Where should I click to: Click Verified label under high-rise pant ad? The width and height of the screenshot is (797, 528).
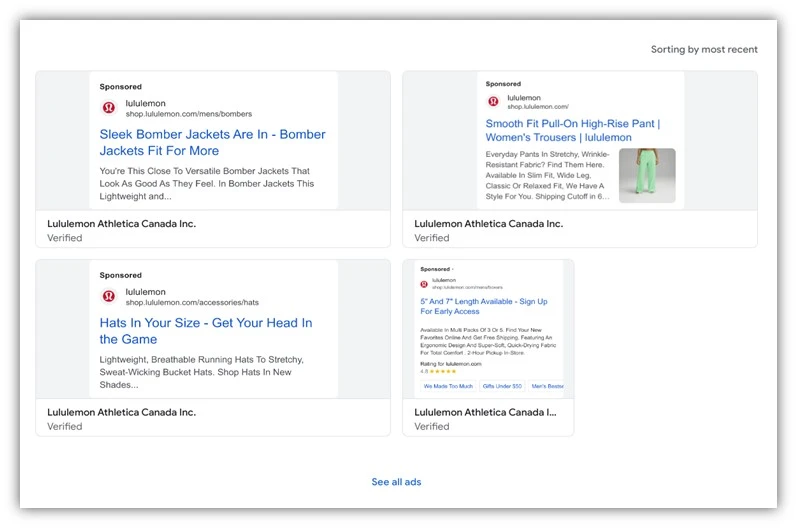click(432, 238)
